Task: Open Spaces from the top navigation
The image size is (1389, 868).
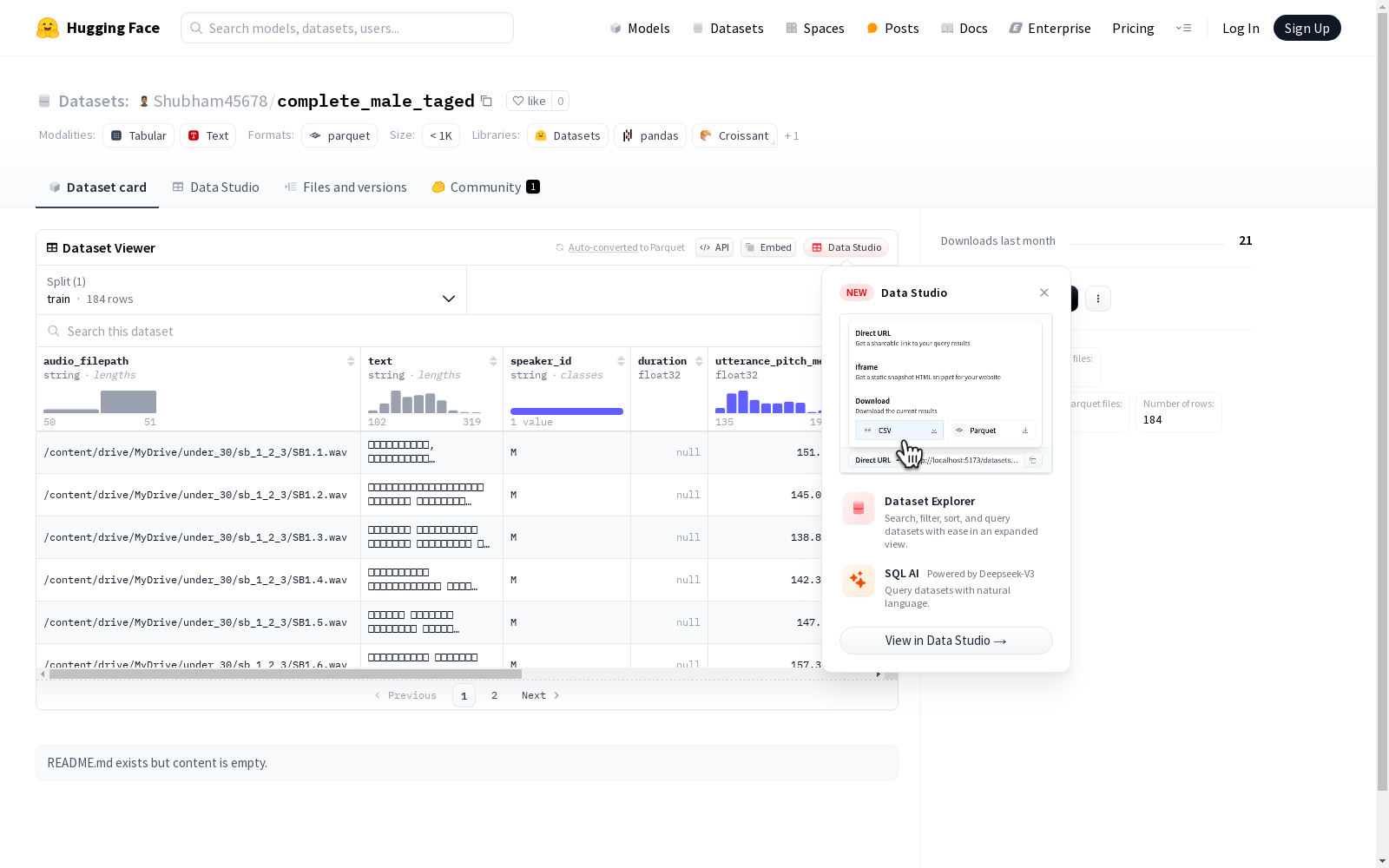Action: point(814,28)
